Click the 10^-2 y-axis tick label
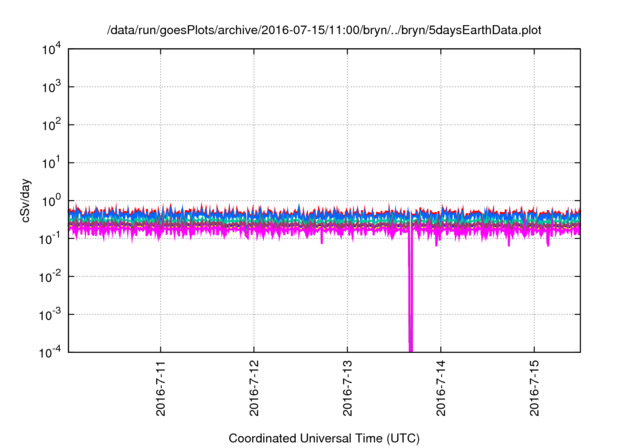This screenshot has width=640, height=448. coord(51,277)
